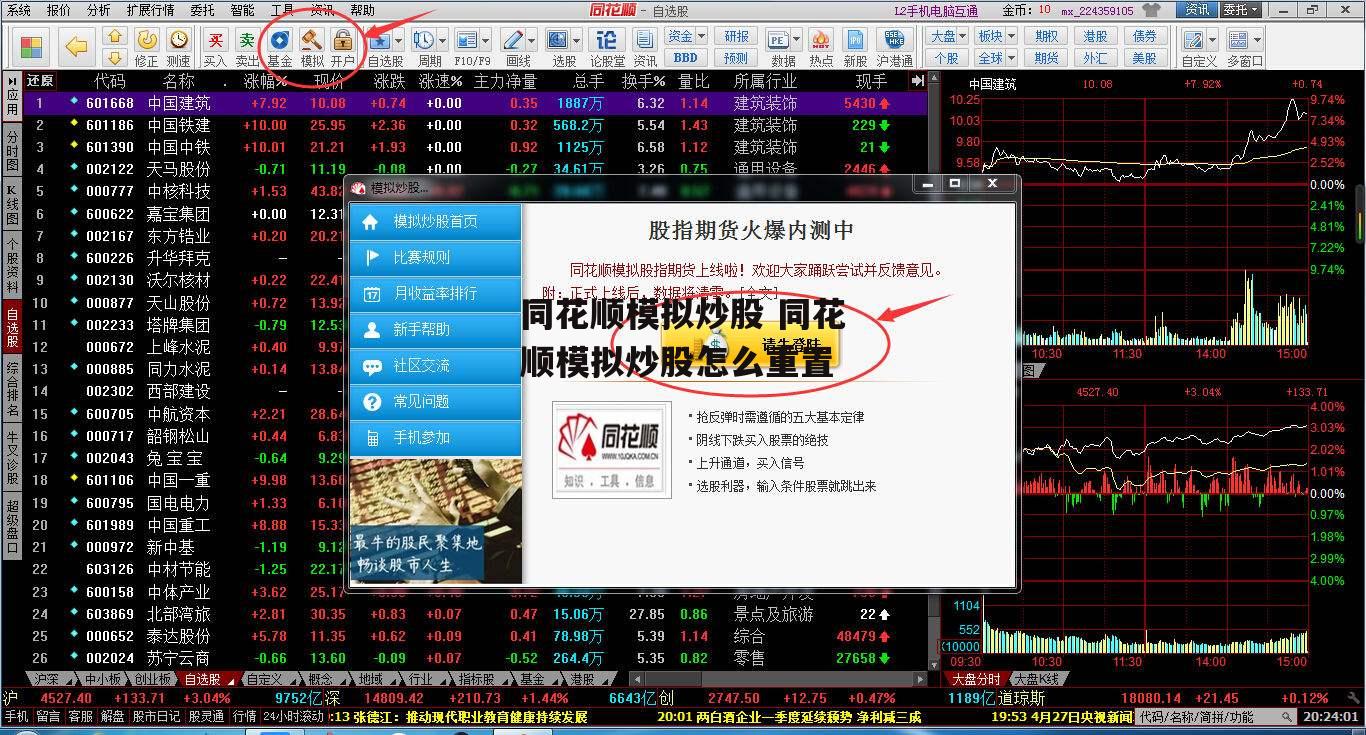Select the 画线 pencil drawing tool
The width and height of the screenshot is (1366, 735).
513,40
